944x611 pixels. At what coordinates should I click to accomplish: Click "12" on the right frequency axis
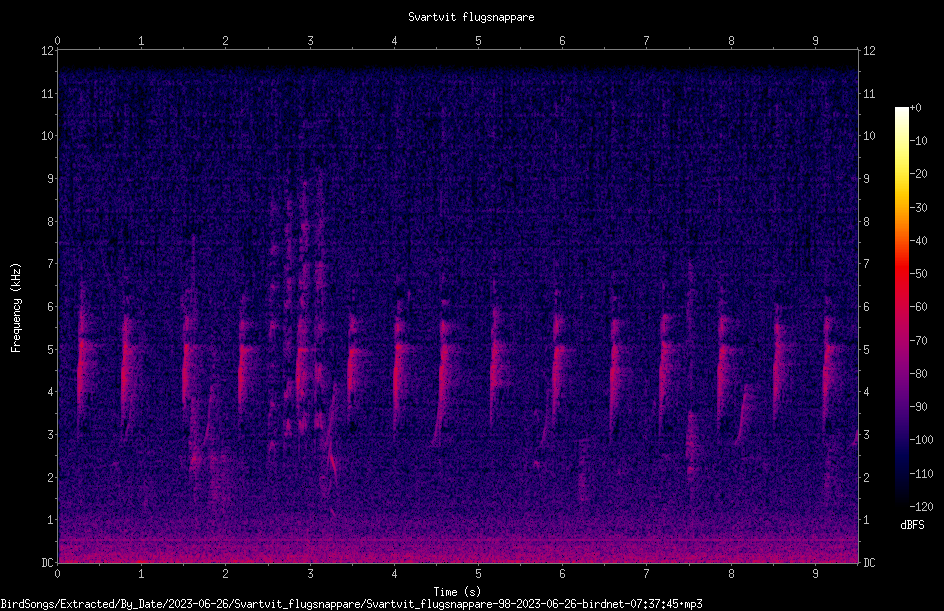(869, 51)
